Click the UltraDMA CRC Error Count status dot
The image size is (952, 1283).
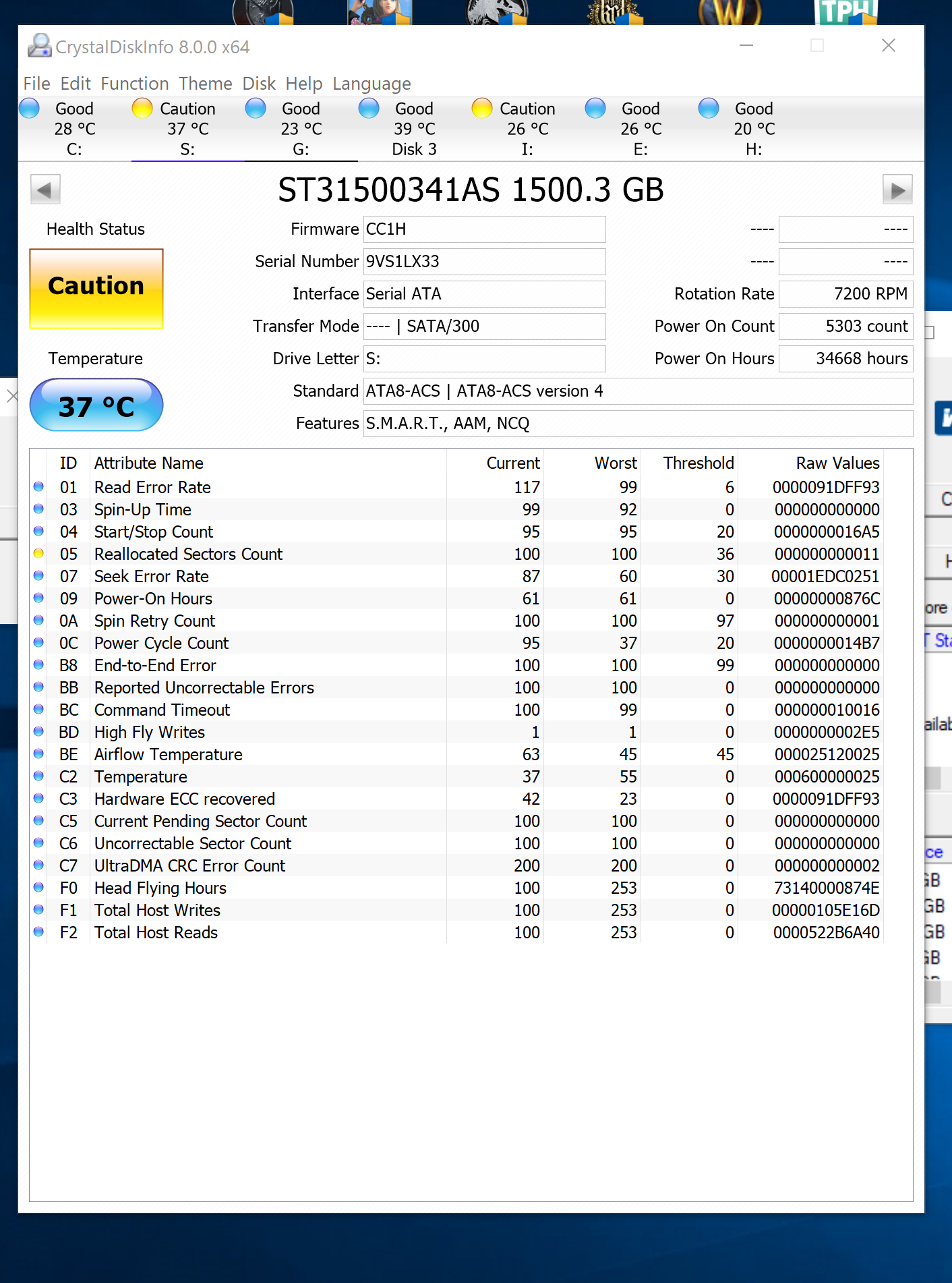38,865
